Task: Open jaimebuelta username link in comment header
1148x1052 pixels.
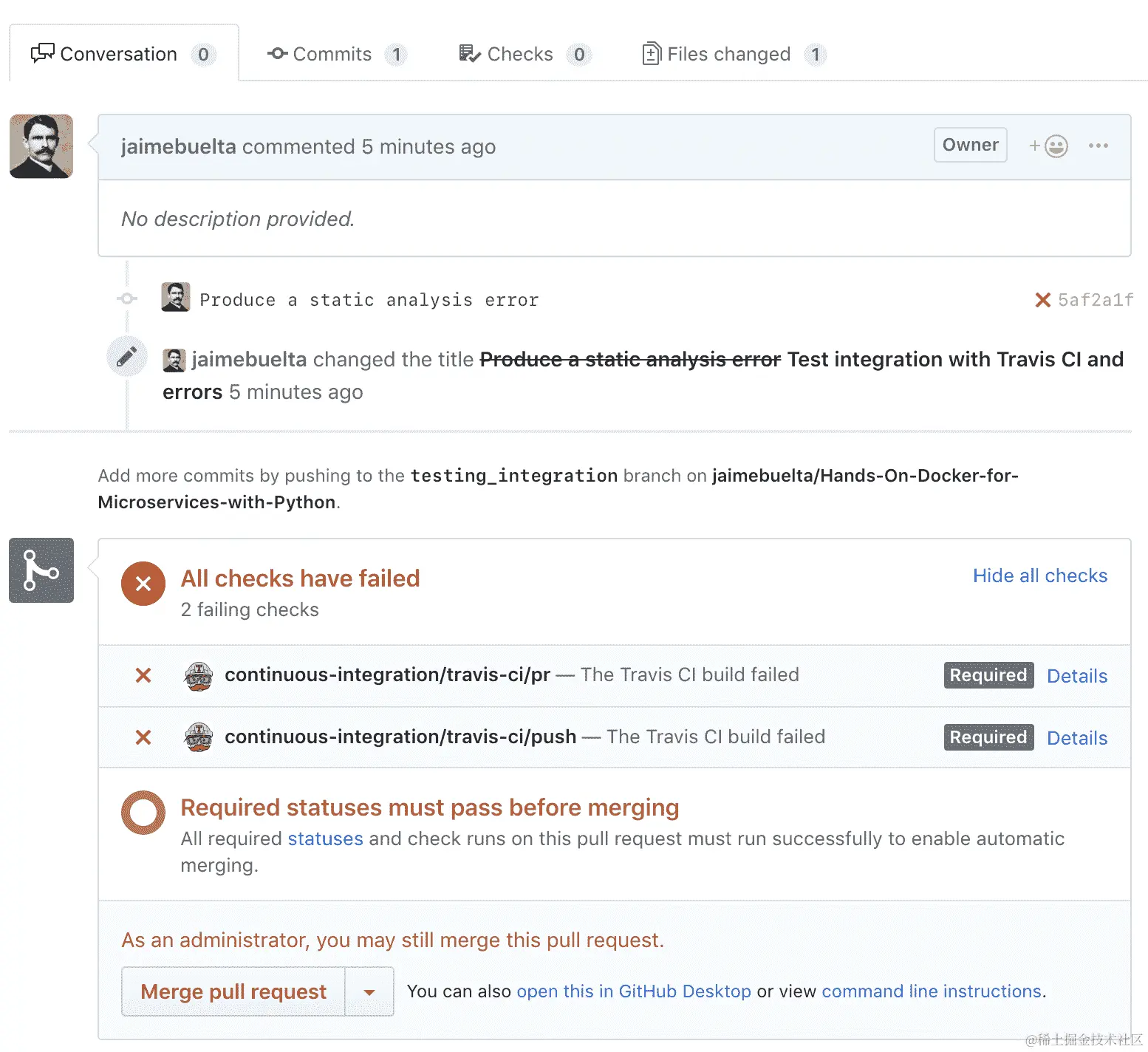Action: [x=179, y=146]
